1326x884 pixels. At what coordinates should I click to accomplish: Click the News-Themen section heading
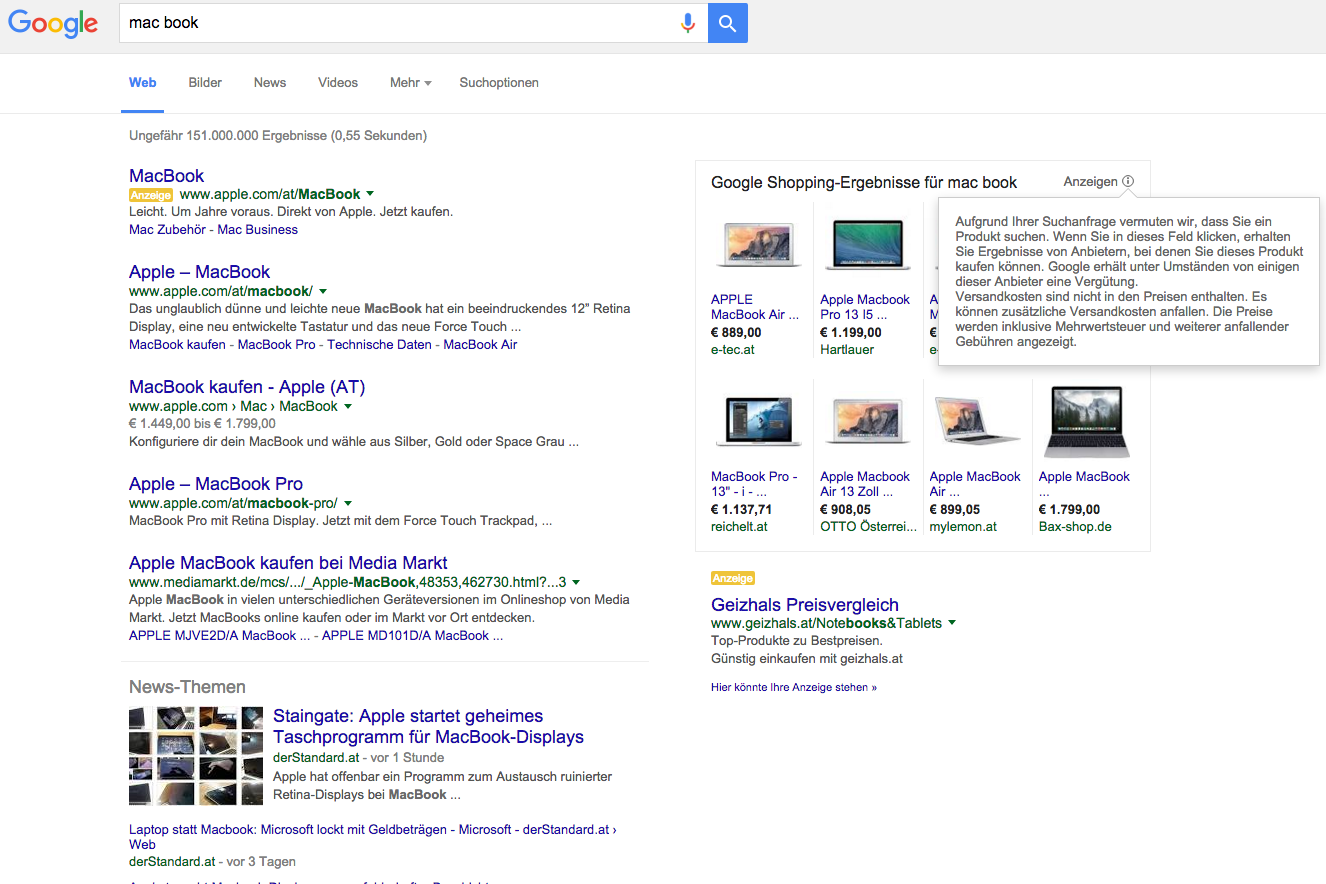tap(187, 687)
